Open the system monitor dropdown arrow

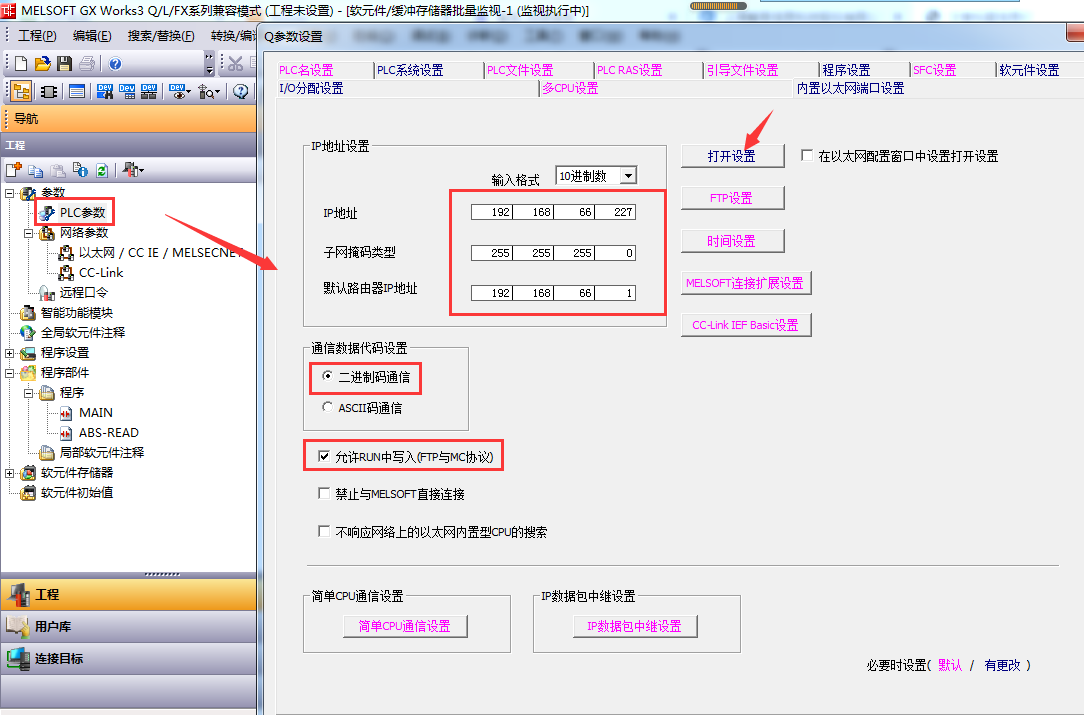click(x=218, y=92)
